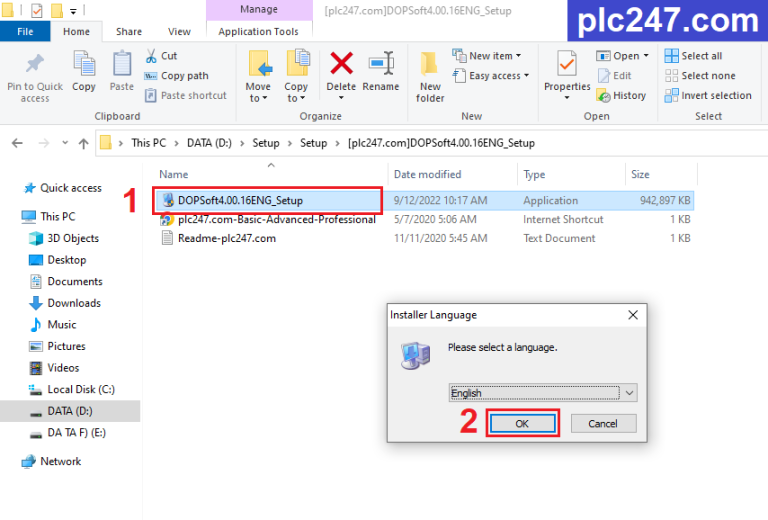This screenshot has height=520, width=768.
Task: Click the Copy ribbon icon
Action: pyautogui.click(x=84, y=64)
